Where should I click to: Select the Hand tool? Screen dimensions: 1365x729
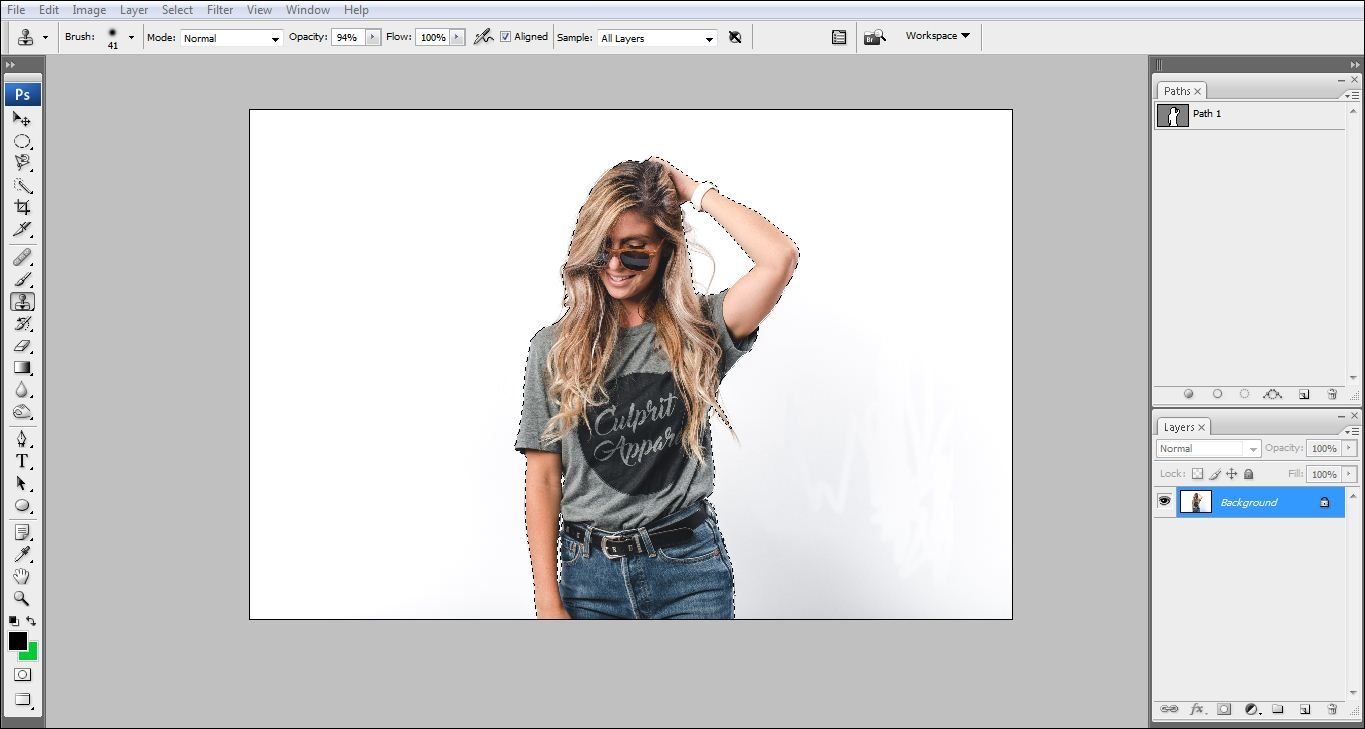point(22,576)
